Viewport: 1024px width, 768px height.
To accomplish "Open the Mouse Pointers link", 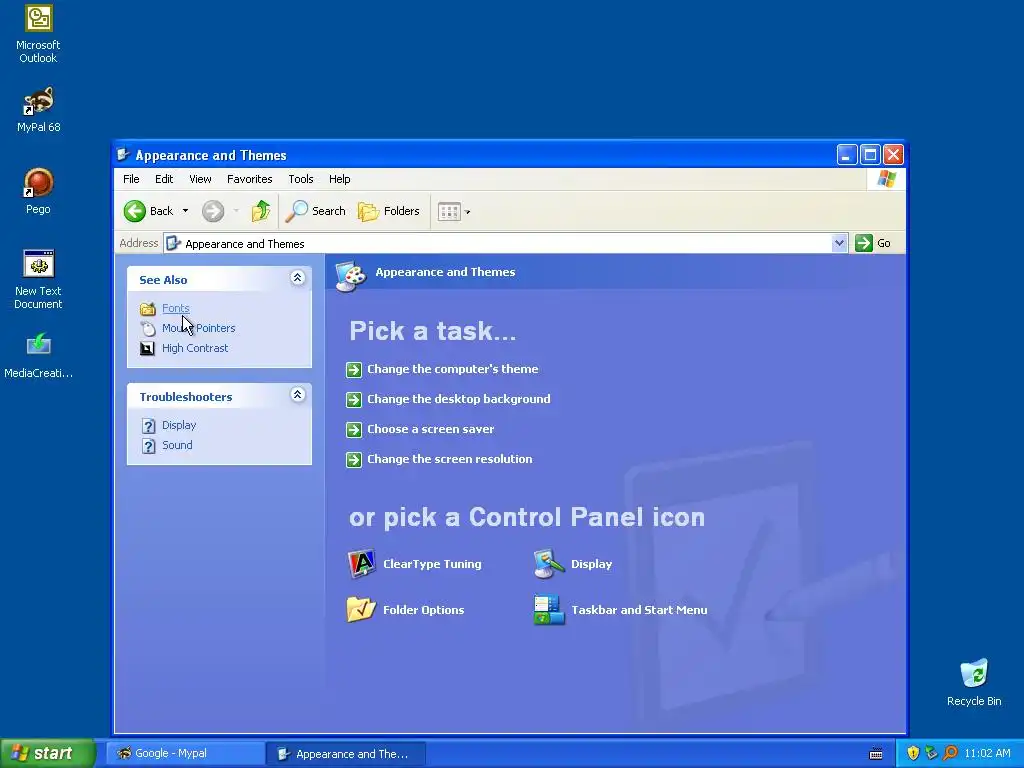I will tap(199, 328).
